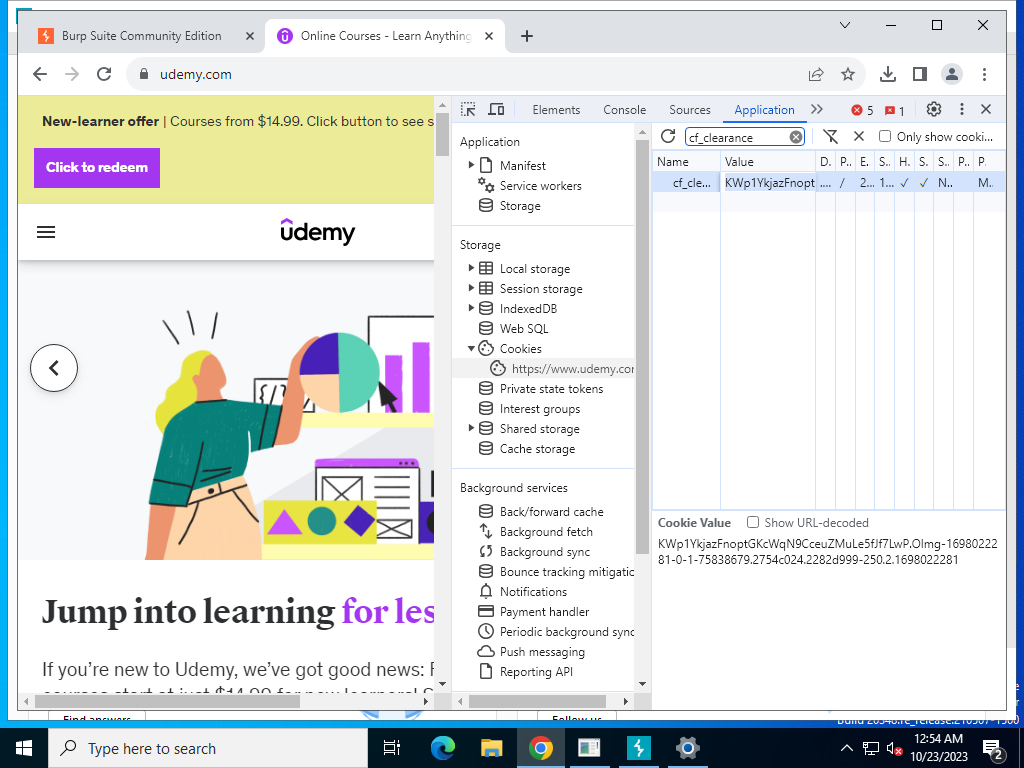The height and width of the screenshot is (768, 1024).
Task: Switch to Sources tab
Action: [690, 110]
